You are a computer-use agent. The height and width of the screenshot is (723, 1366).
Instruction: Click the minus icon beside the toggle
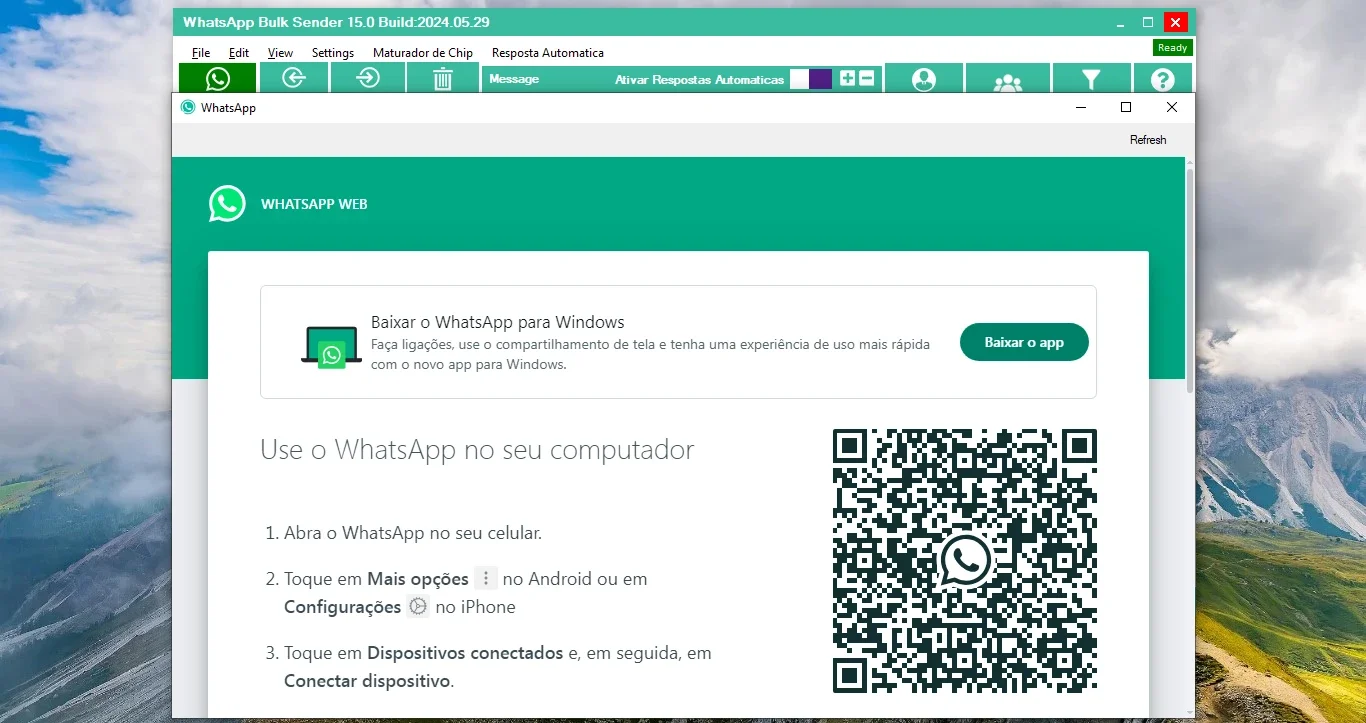point(866,78)
